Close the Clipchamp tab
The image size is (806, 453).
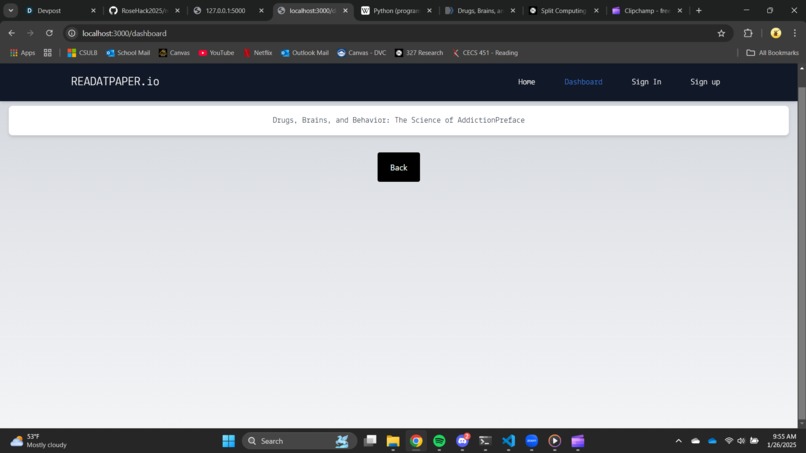pyautogui.click(x=680, y=10)
